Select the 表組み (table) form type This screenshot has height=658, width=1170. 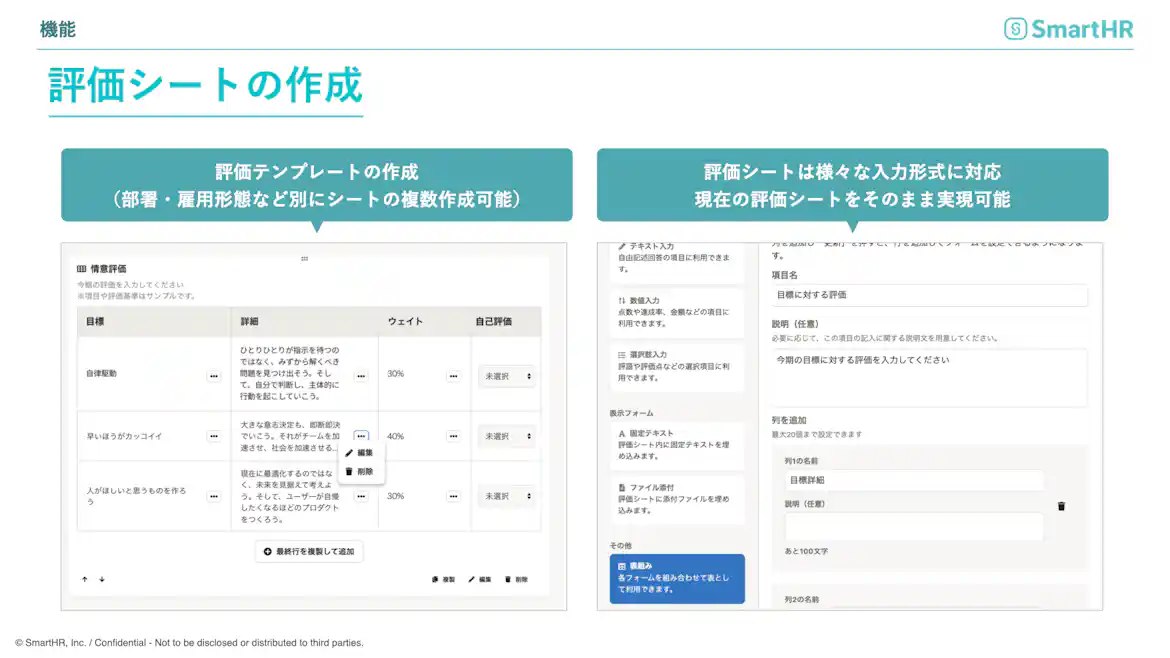point(677,578)
